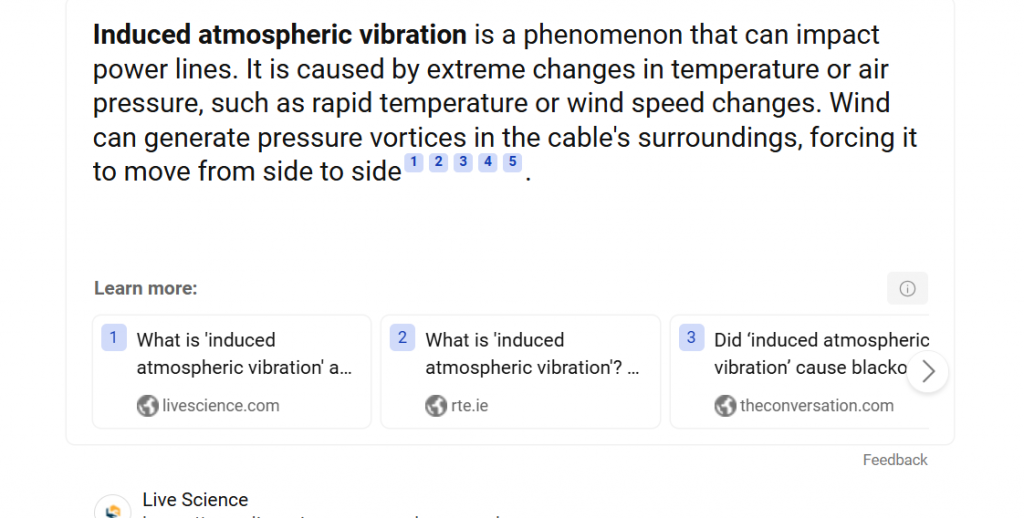Click citation superscript number 5
The width and height of the screenshot is (1024, 518).
(512, 162)
